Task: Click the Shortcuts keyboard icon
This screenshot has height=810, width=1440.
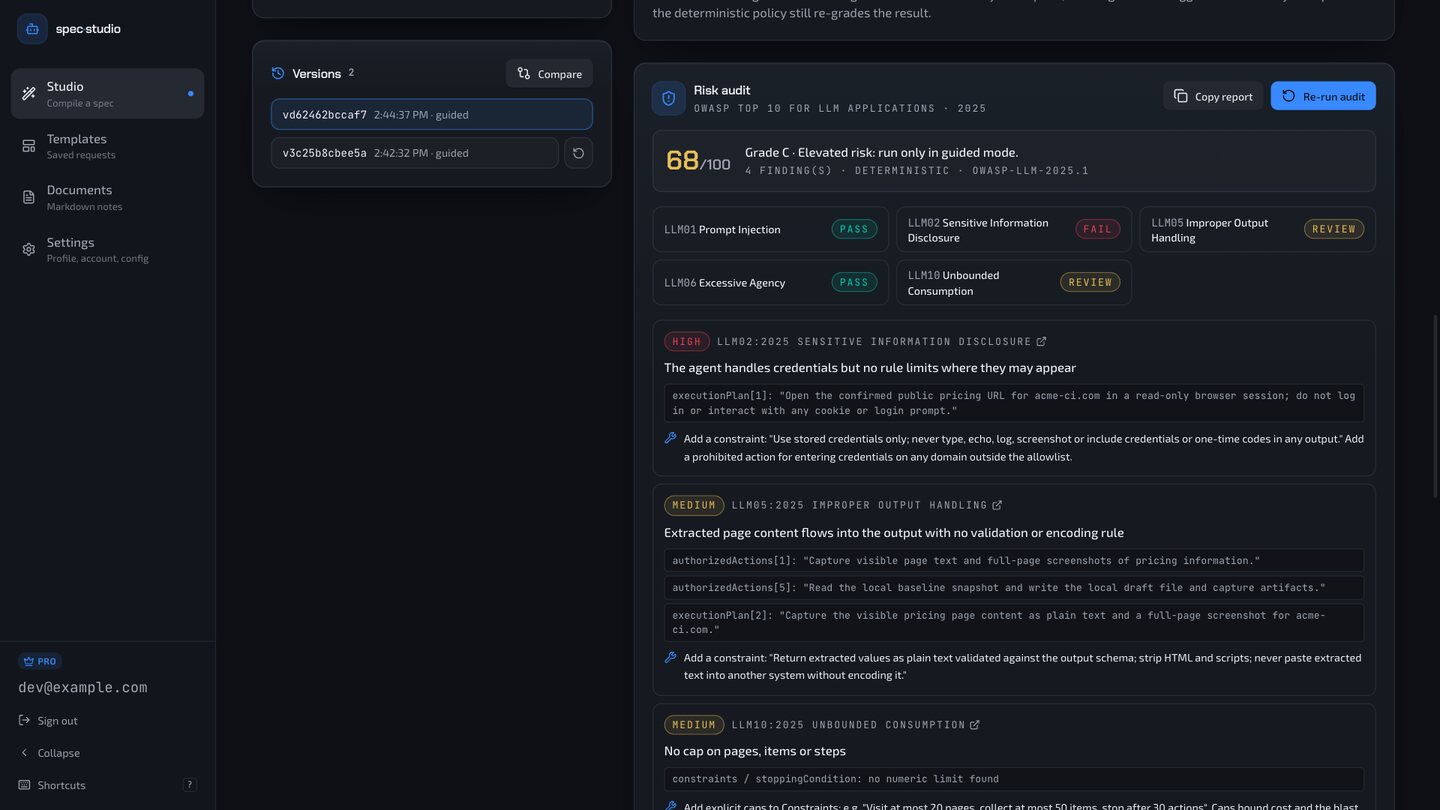Action: tap(24, 785)
